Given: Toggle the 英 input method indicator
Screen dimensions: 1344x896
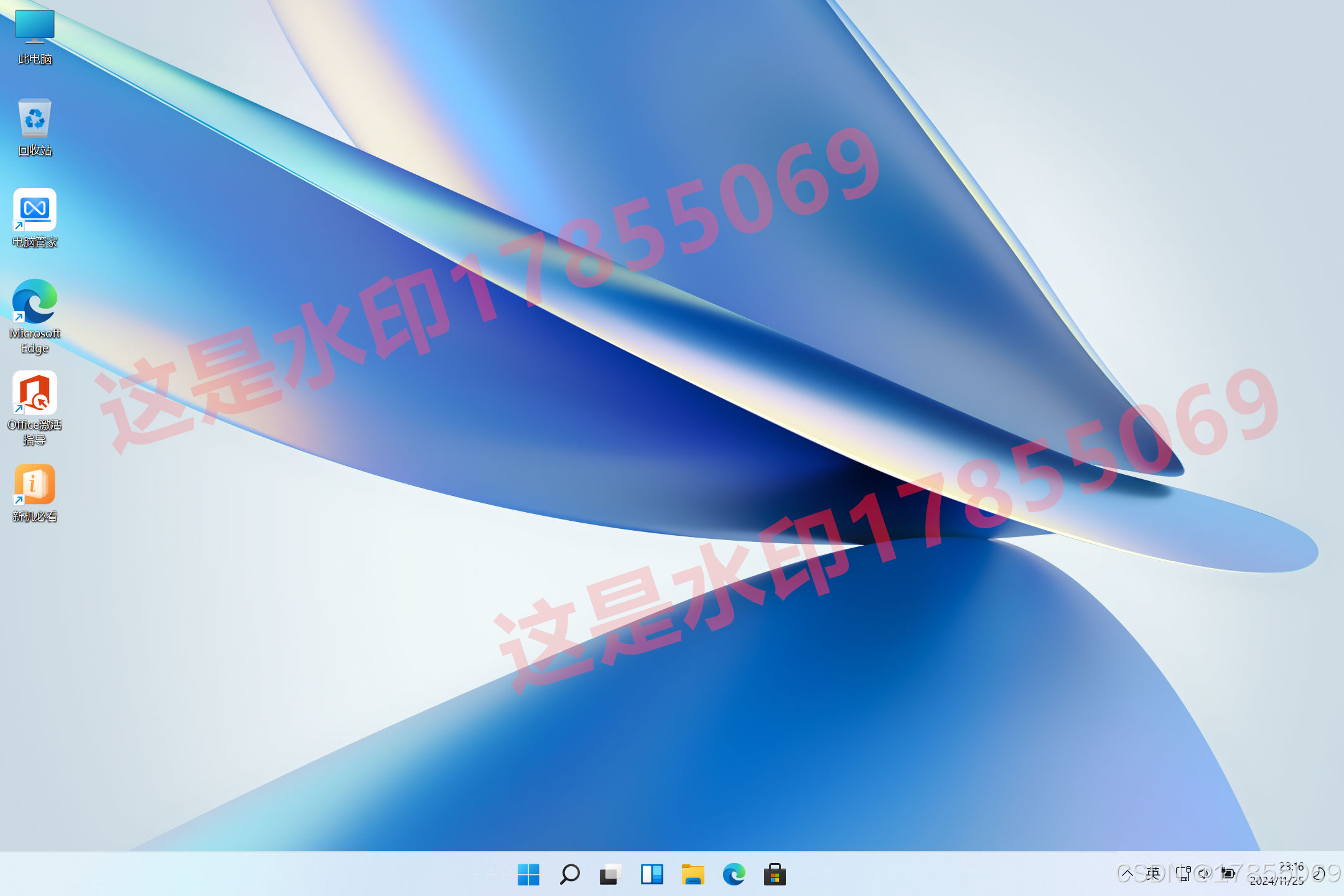Looking at the screenshot, I should pos(1154,874).
